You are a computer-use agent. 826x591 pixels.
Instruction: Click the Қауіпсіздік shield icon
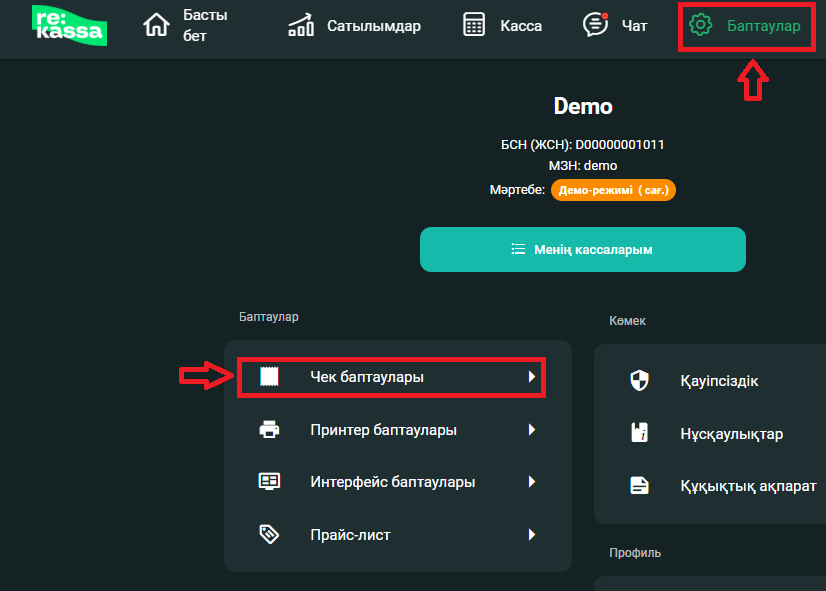(x=639, y=380)
